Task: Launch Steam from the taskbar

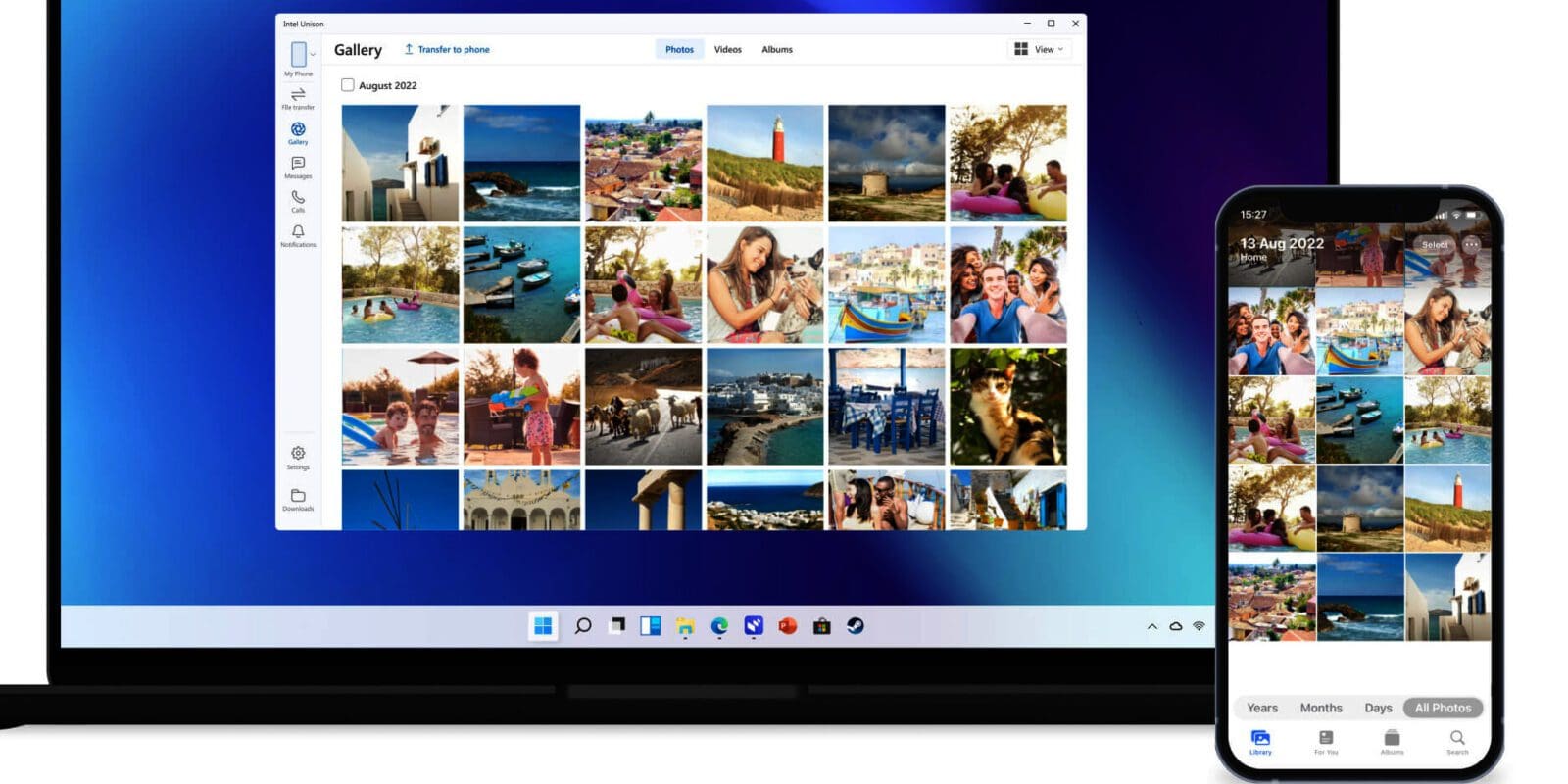Action: point(856,626)
